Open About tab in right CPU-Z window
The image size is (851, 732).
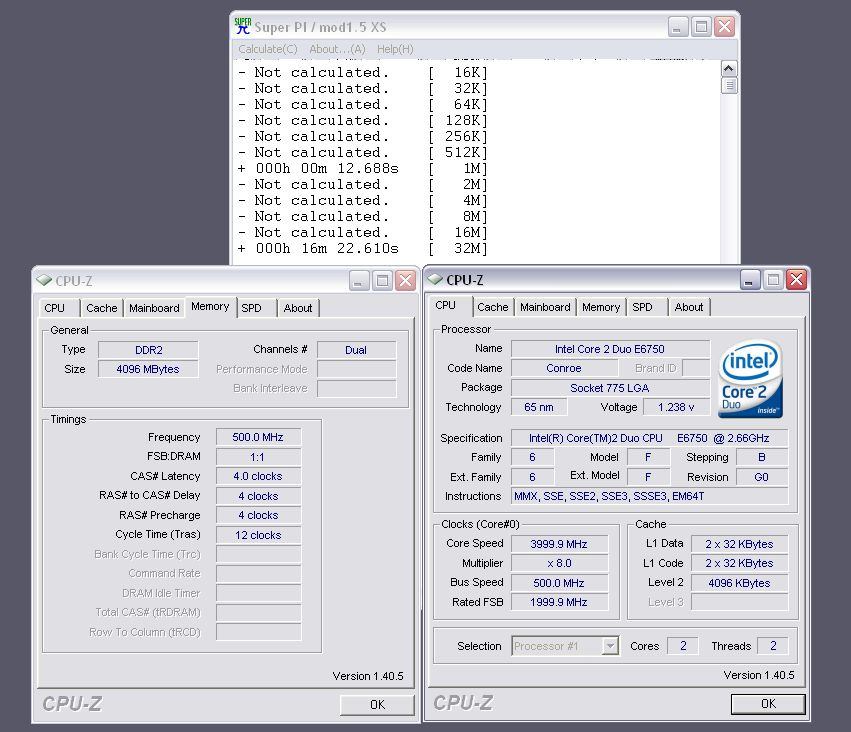689,307
